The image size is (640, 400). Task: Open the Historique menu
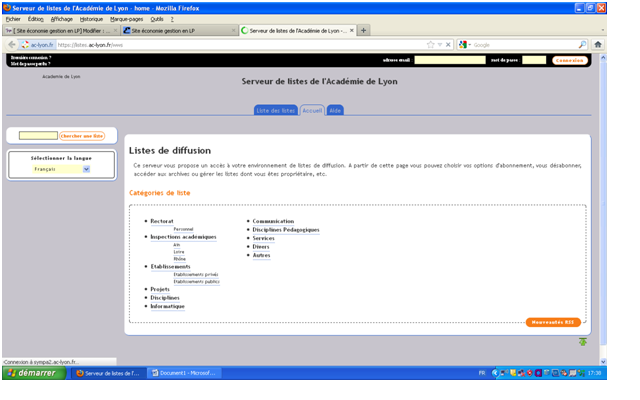click(91, 19)
